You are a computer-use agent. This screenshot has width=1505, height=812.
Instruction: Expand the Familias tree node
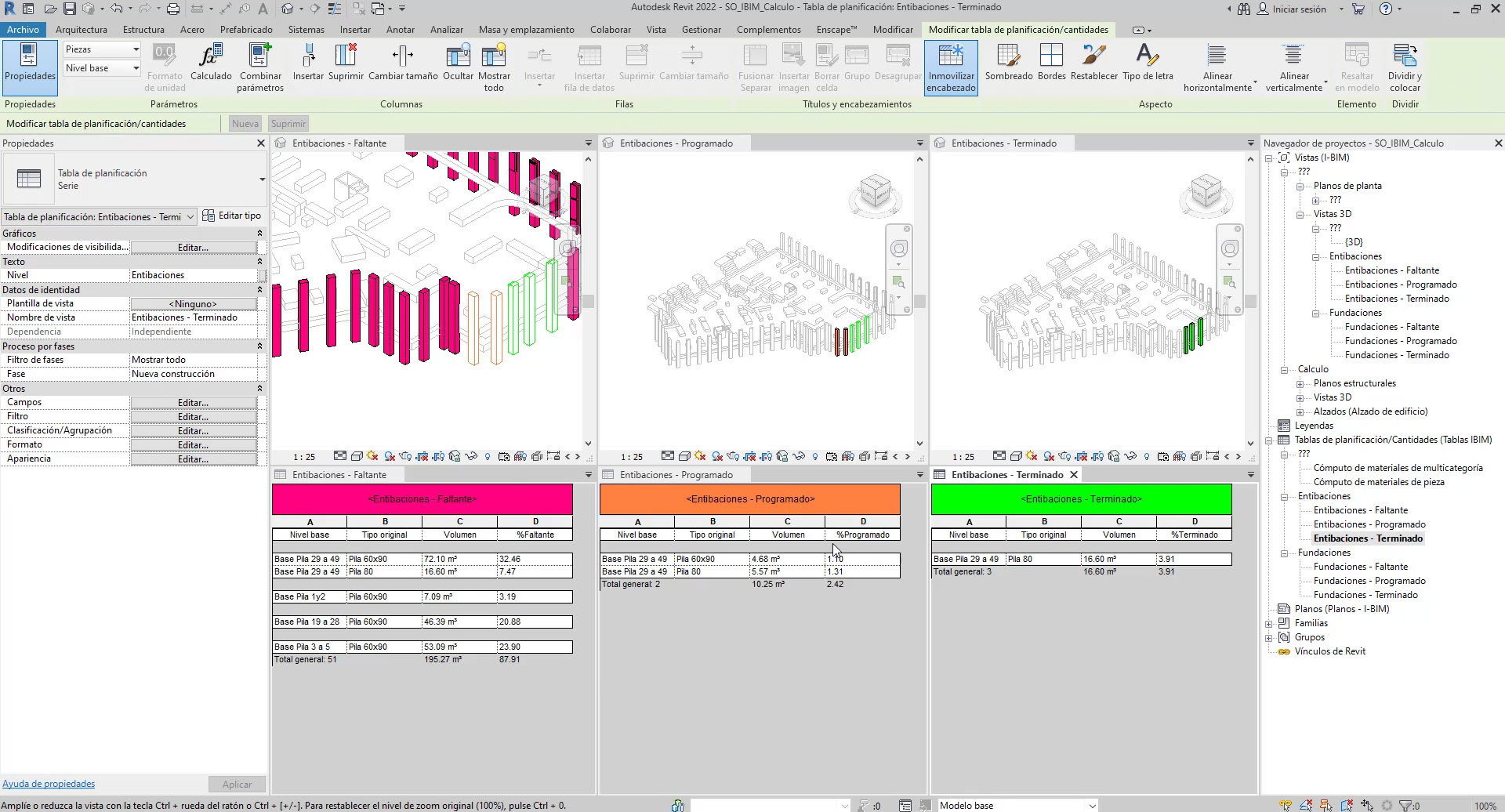(1269, 624)
